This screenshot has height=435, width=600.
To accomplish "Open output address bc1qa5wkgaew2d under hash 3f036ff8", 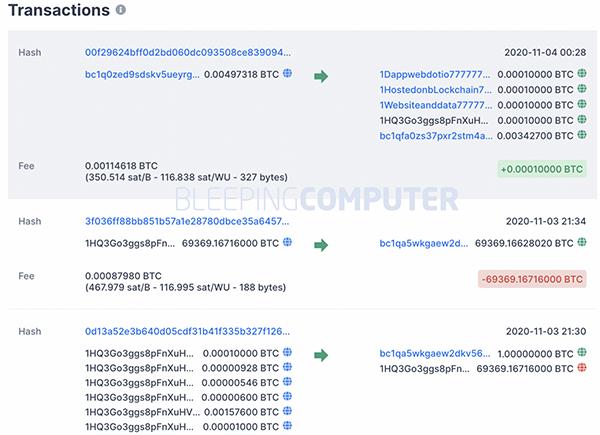I will pyautogui.click(x=424, y=243).
